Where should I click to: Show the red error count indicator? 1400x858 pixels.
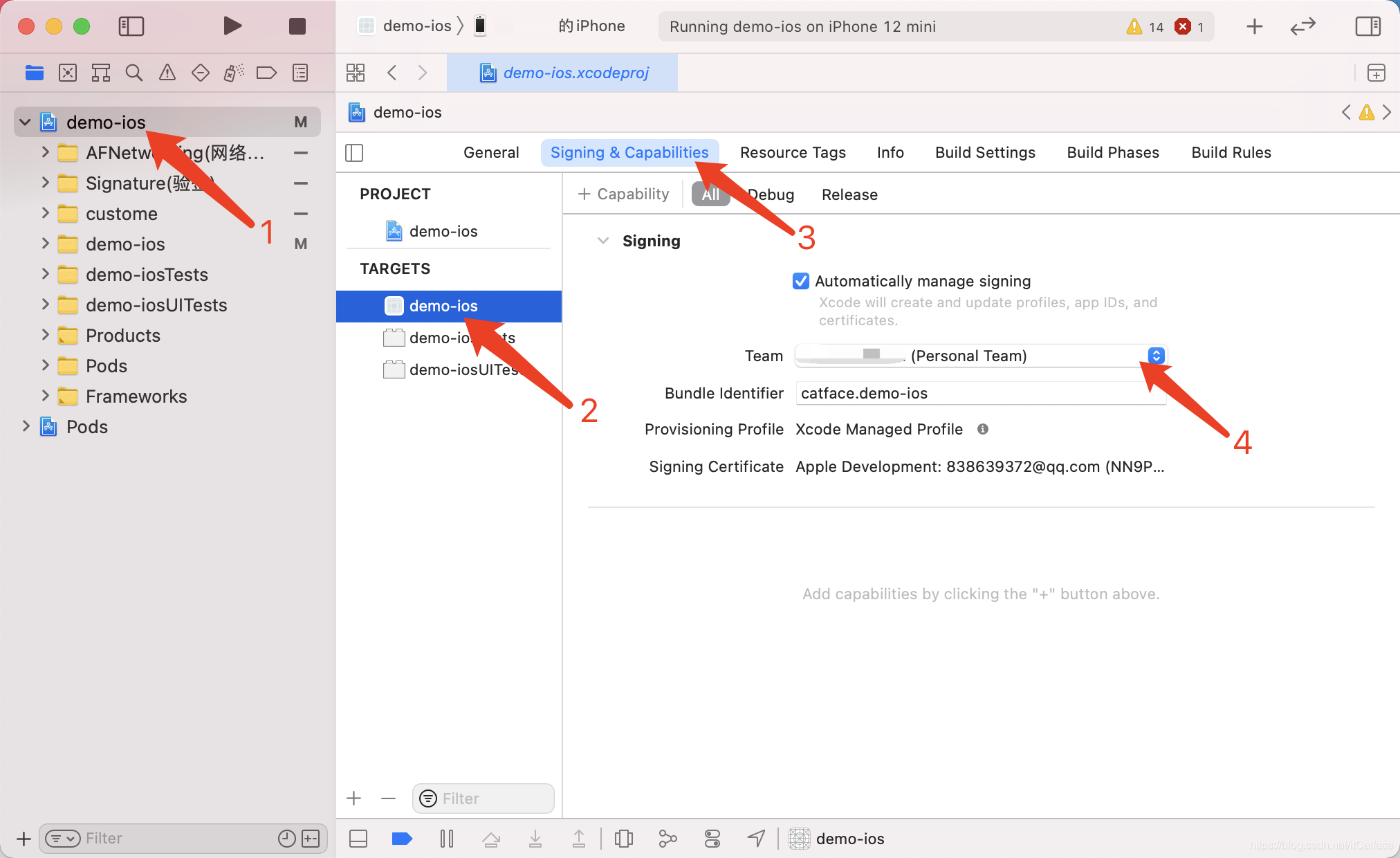coord(1190,26)
